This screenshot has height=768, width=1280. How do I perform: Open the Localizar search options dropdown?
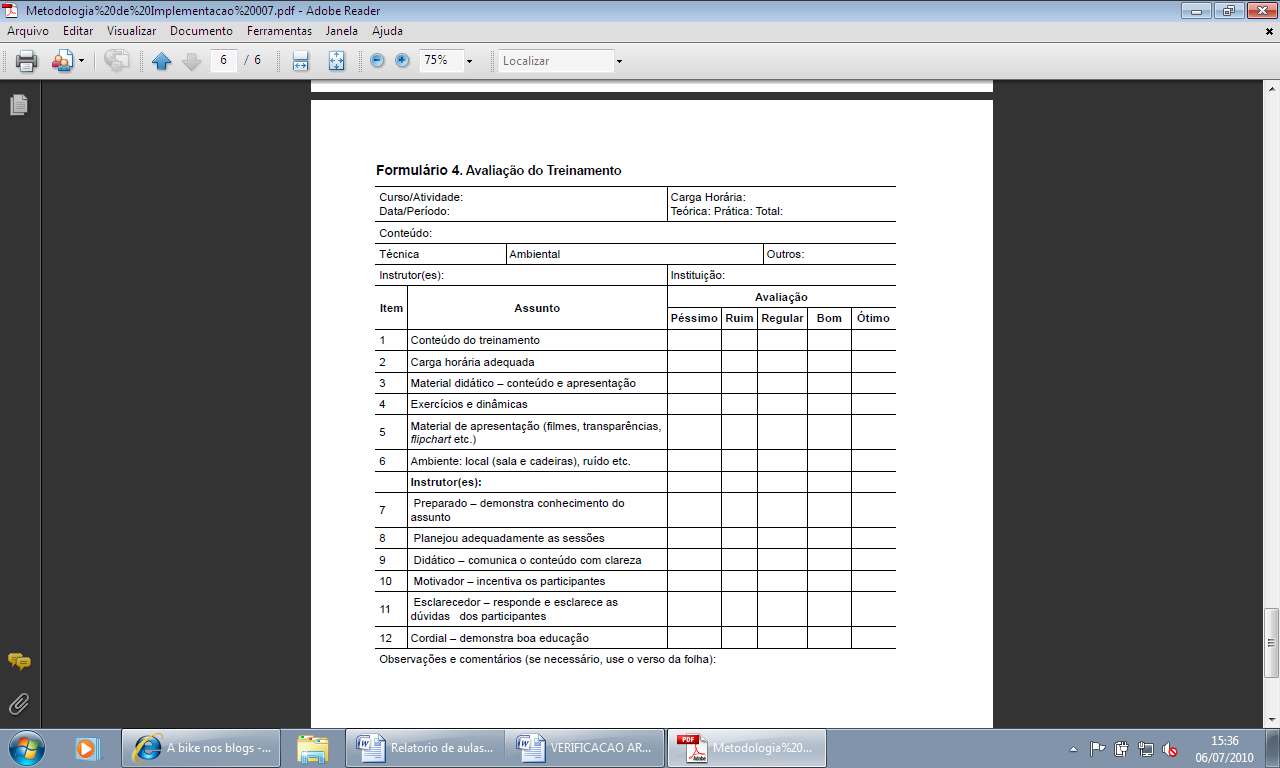tap(619, 61)
